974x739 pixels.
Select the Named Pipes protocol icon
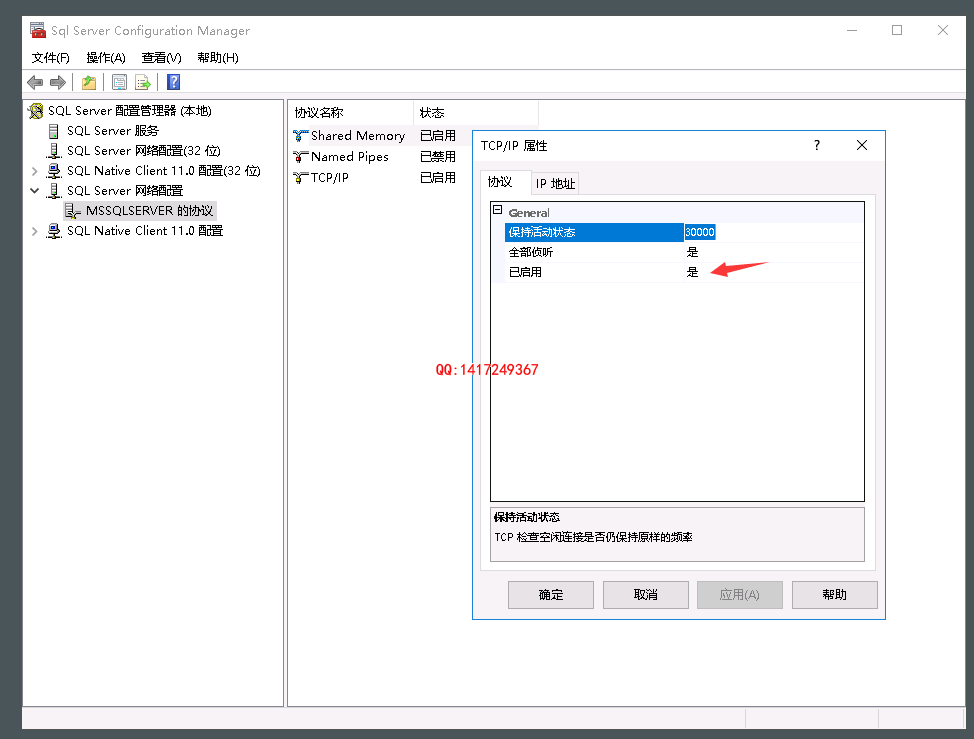click(x=300, y=157)
